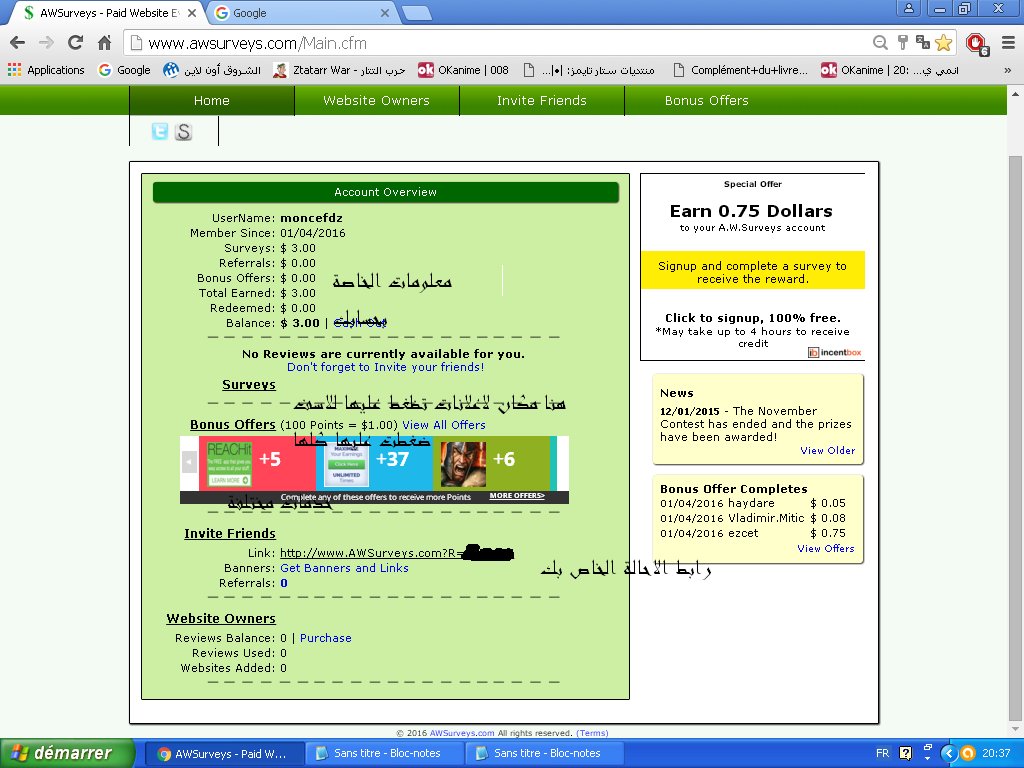Click the warrior game +6 offer
Image resolution: width=1024 pixels, height=768 pixels.
pos(491,464)
